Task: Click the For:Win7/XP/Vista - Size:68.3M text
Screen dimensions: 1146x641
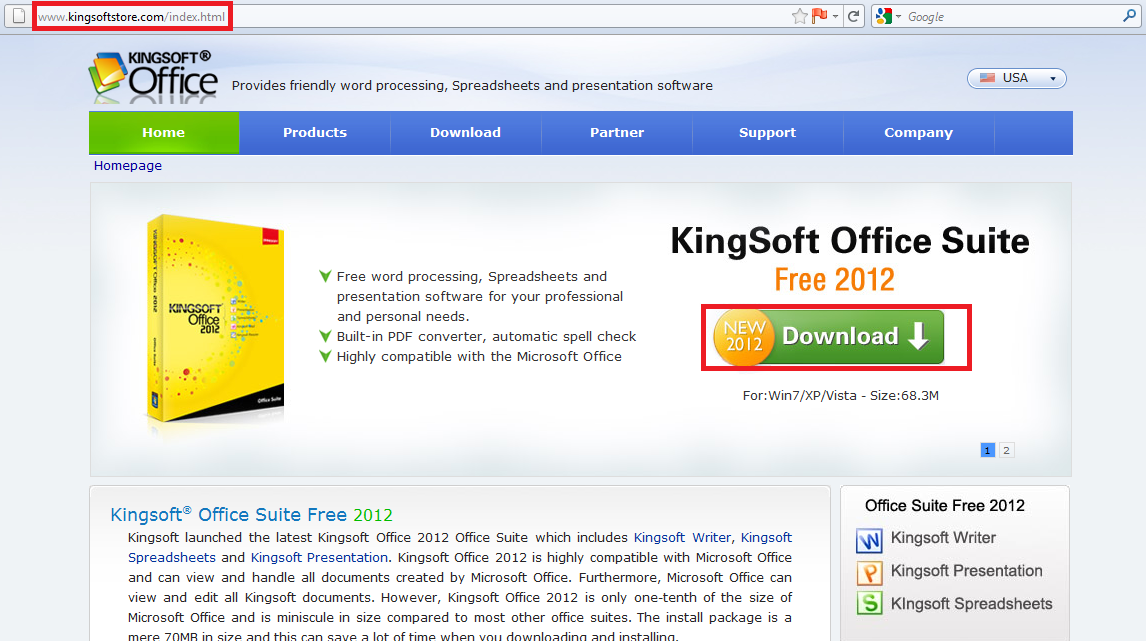Action: pos(840,395)
